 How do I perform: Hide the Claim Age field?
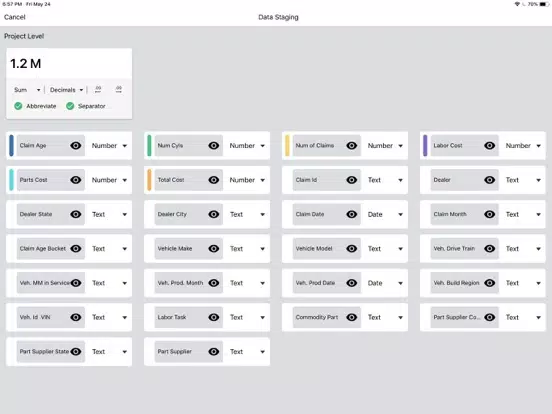tap(76, 145)
